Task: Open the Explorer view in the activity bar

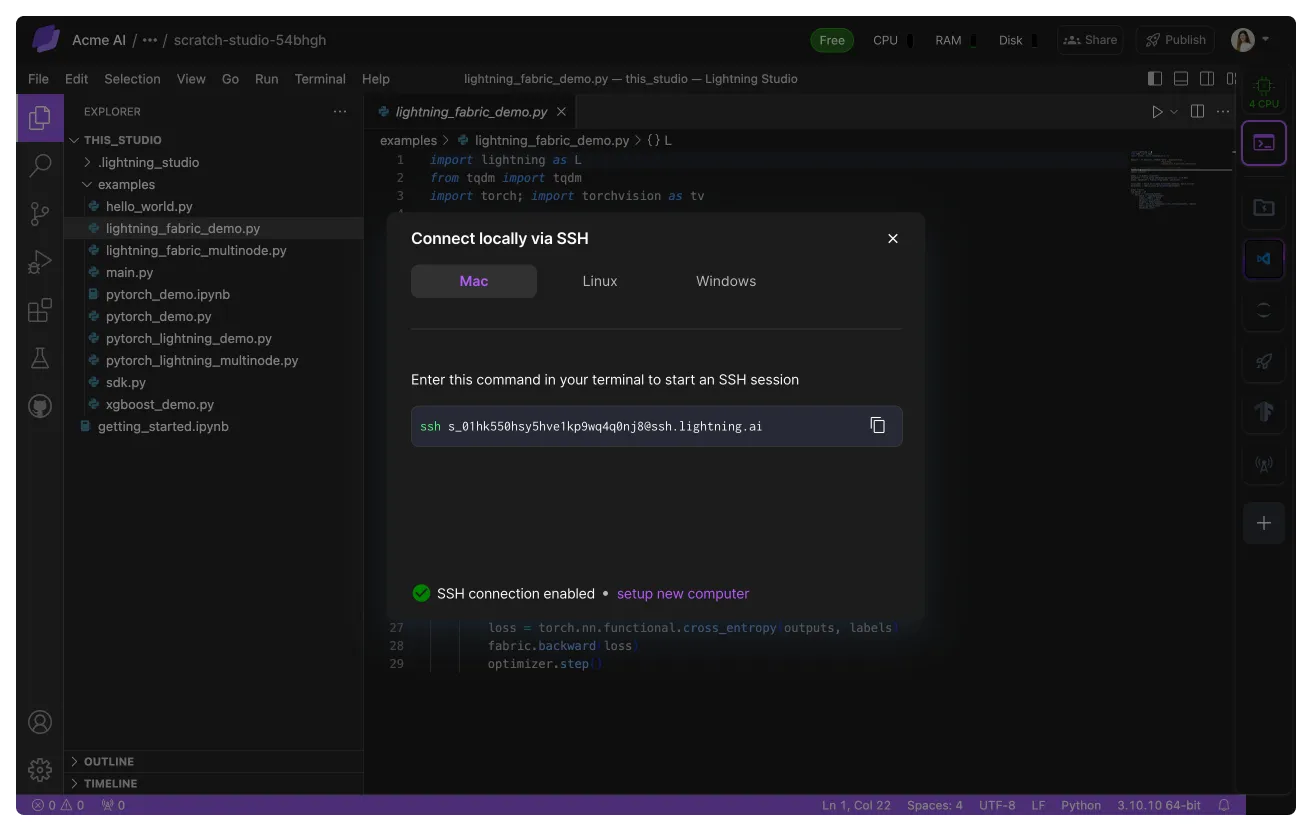Action: click(40, 118)
